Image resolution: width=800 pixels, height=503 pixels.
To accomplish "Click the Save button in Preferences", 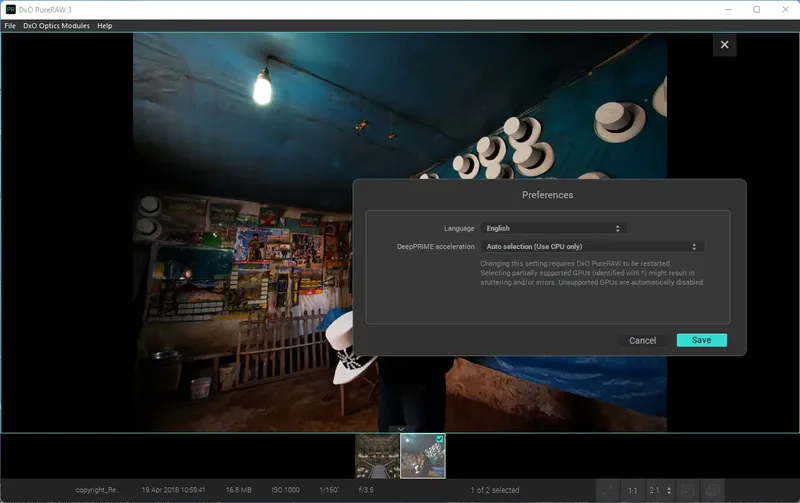I will tap(701, 340).
